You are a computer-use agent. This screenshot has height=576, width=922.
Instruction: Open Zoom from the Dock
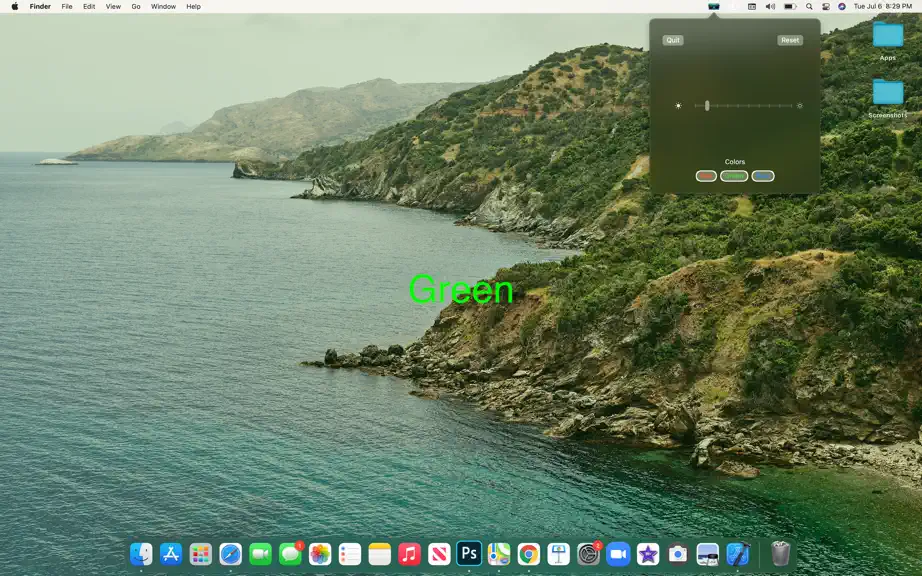618,554
